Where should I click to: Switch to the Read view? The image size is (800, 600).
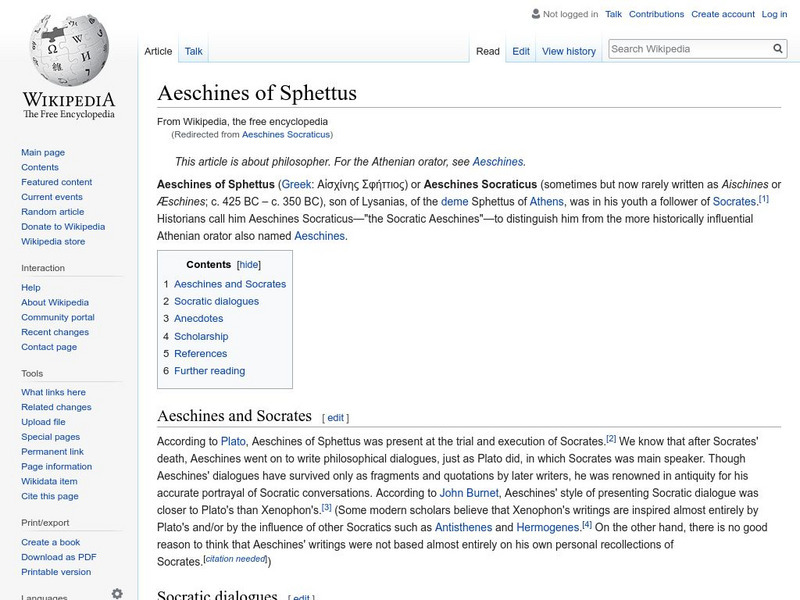[x=487, y=50]
